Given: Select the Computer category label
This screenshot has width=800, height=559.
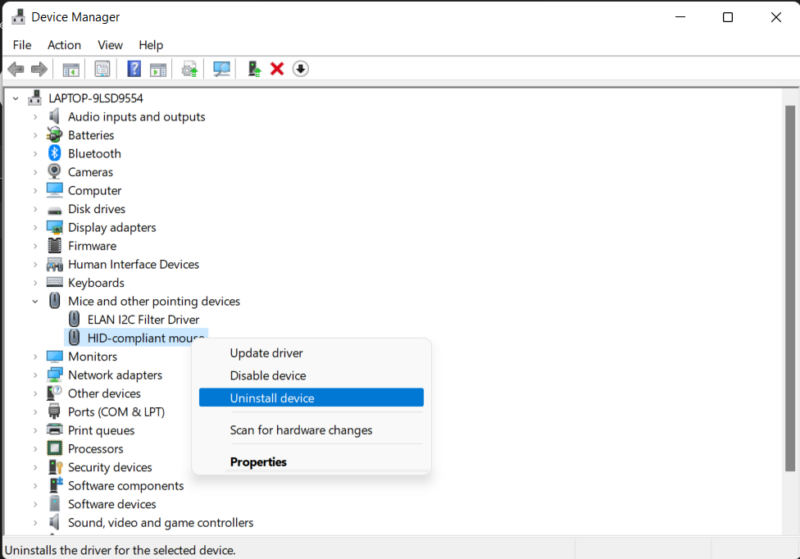Looking at the screenshot, I should (x=95, y=190).
